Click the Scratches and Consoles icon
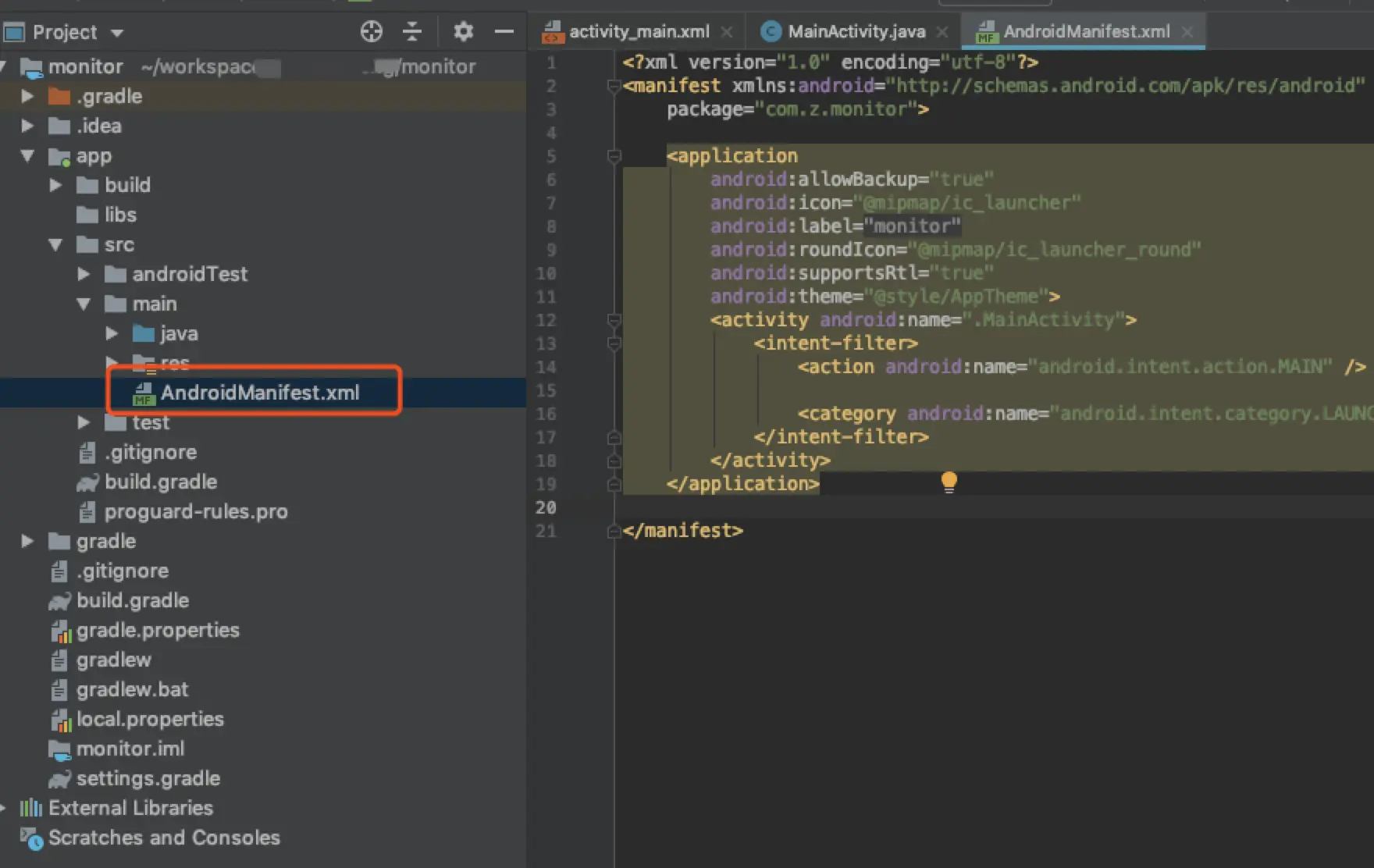The height and width of the screenshot is (868, 1374). (x=31, y=838)
